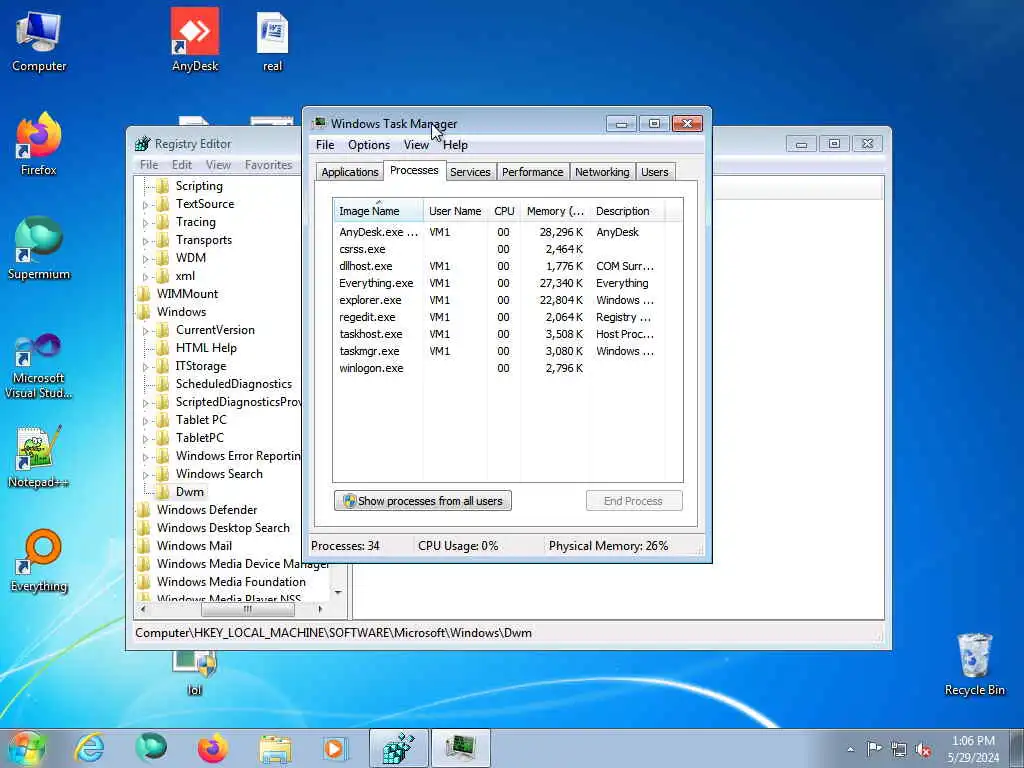Launch Internet Explorer from the taskbar
This screenshot has height=768, width=1024.
coord(89,748)
